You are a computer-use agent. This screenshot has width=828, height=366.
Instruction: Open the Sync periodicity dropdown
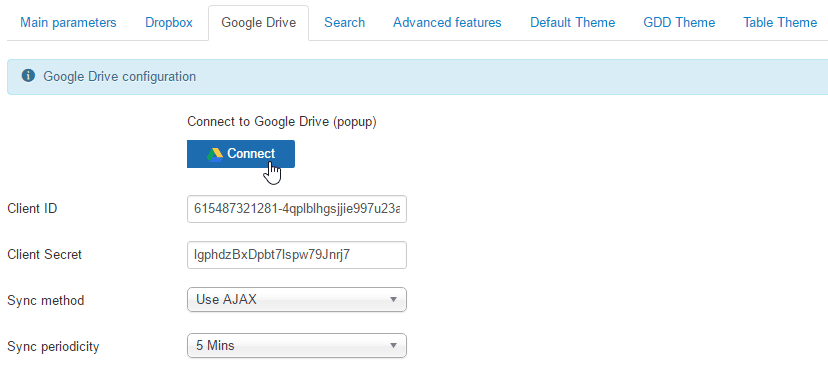point(297,345)
